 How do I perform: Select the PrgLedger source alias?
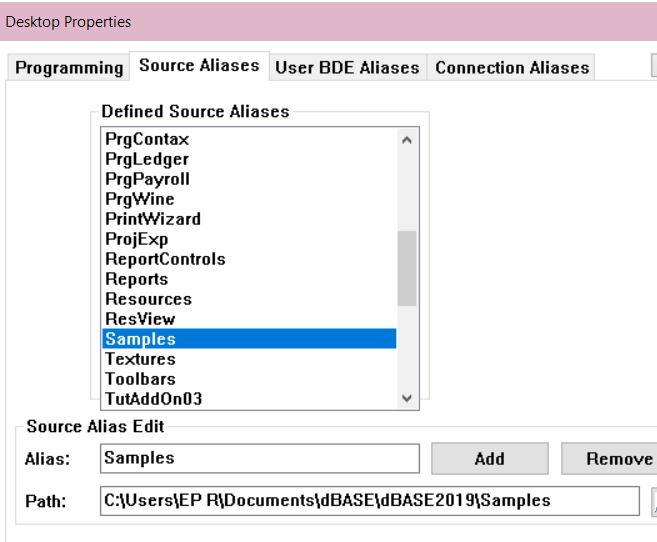point(147,159)
